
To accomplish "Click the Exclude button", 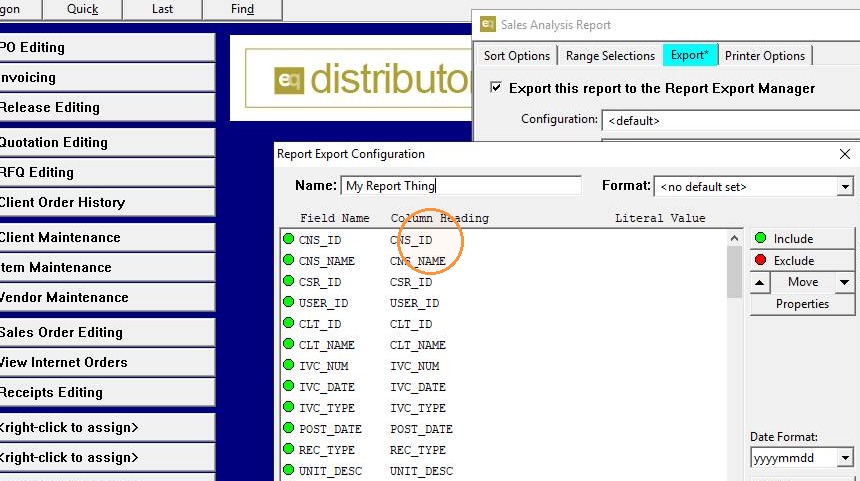I will (802, 261).
